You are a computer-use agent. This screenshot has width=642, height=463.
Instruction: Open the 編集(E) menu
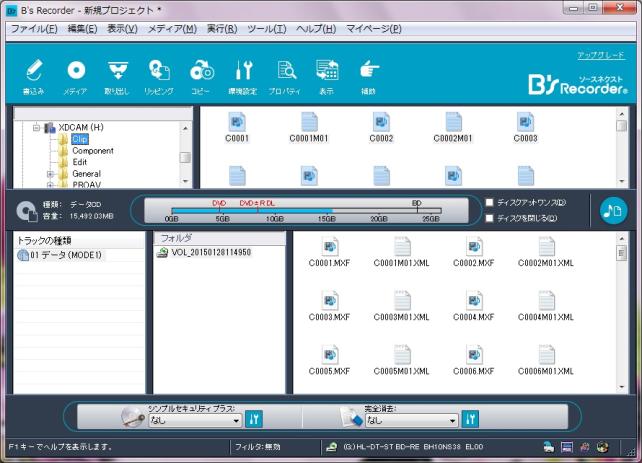tap(82, 29)
